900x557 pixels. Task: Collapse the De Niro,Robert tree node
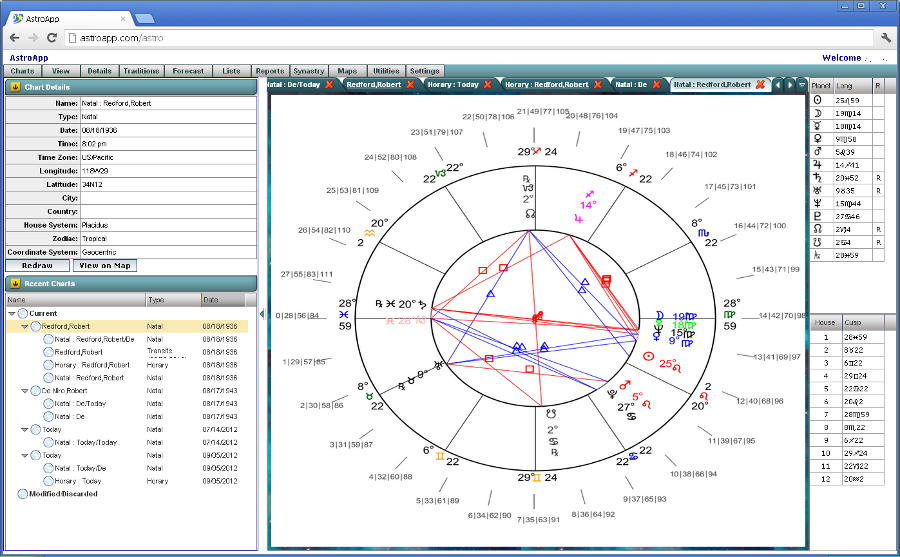pyautogui.click(x=25, y=391)
